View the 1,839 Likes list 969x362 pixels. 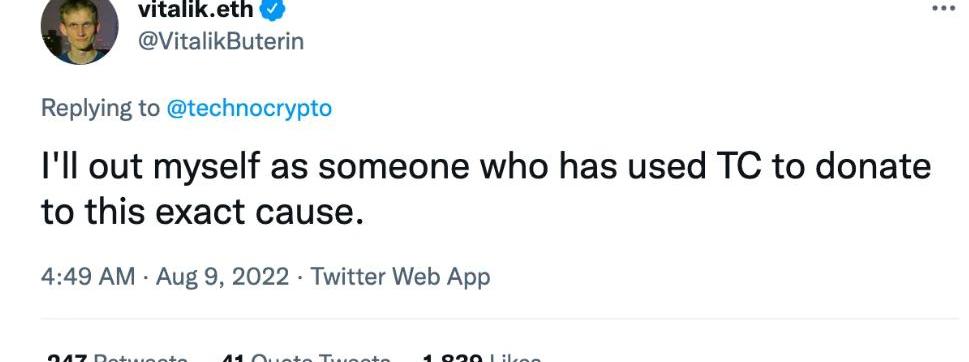(x=481, y=357)
